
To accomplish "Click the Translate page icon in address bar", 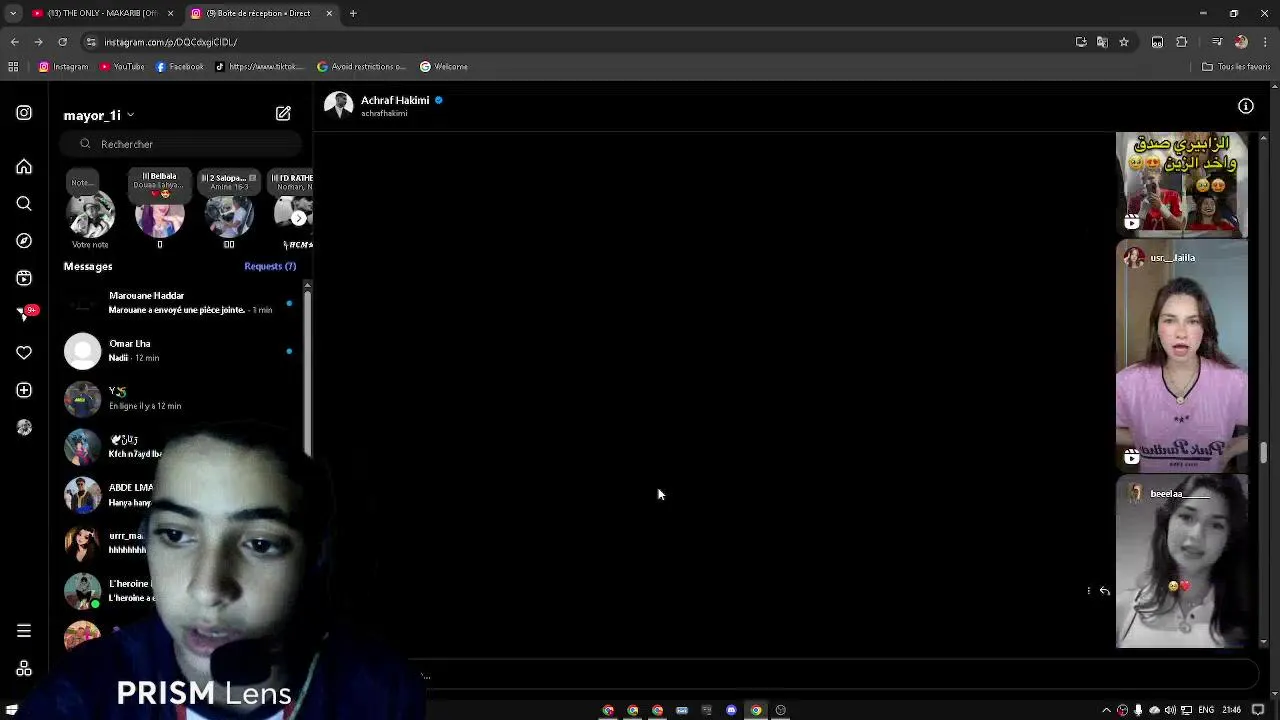I will (x=1102, y=42).
